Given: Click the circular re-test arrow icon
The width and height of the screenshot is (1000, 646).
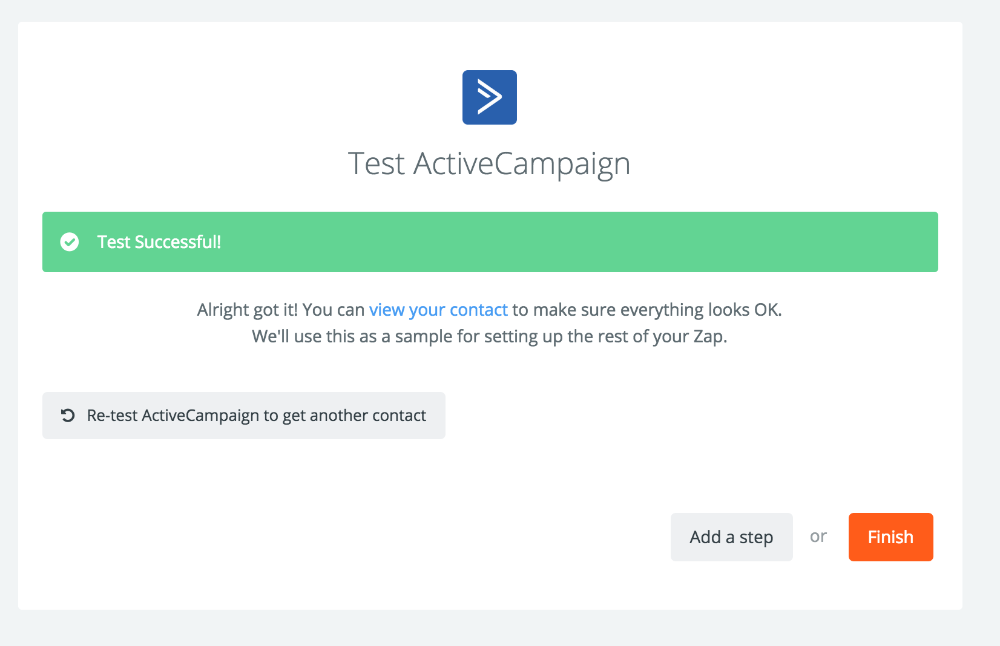Looking at the screenshot, I should point(68,415).
